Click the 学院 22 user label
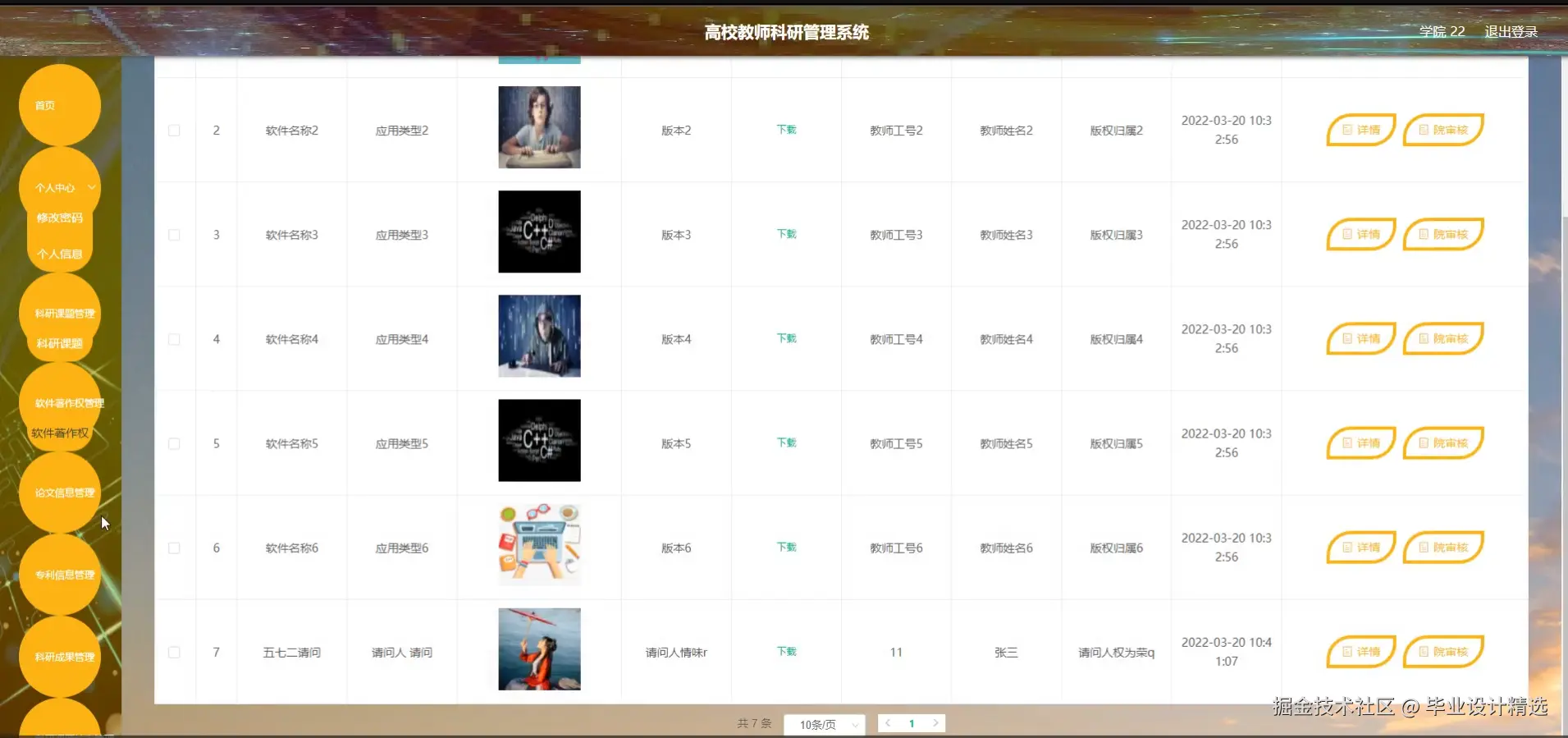This screenshot has height=738, width=1568. pyautogui.click(x=1442, y=31)
